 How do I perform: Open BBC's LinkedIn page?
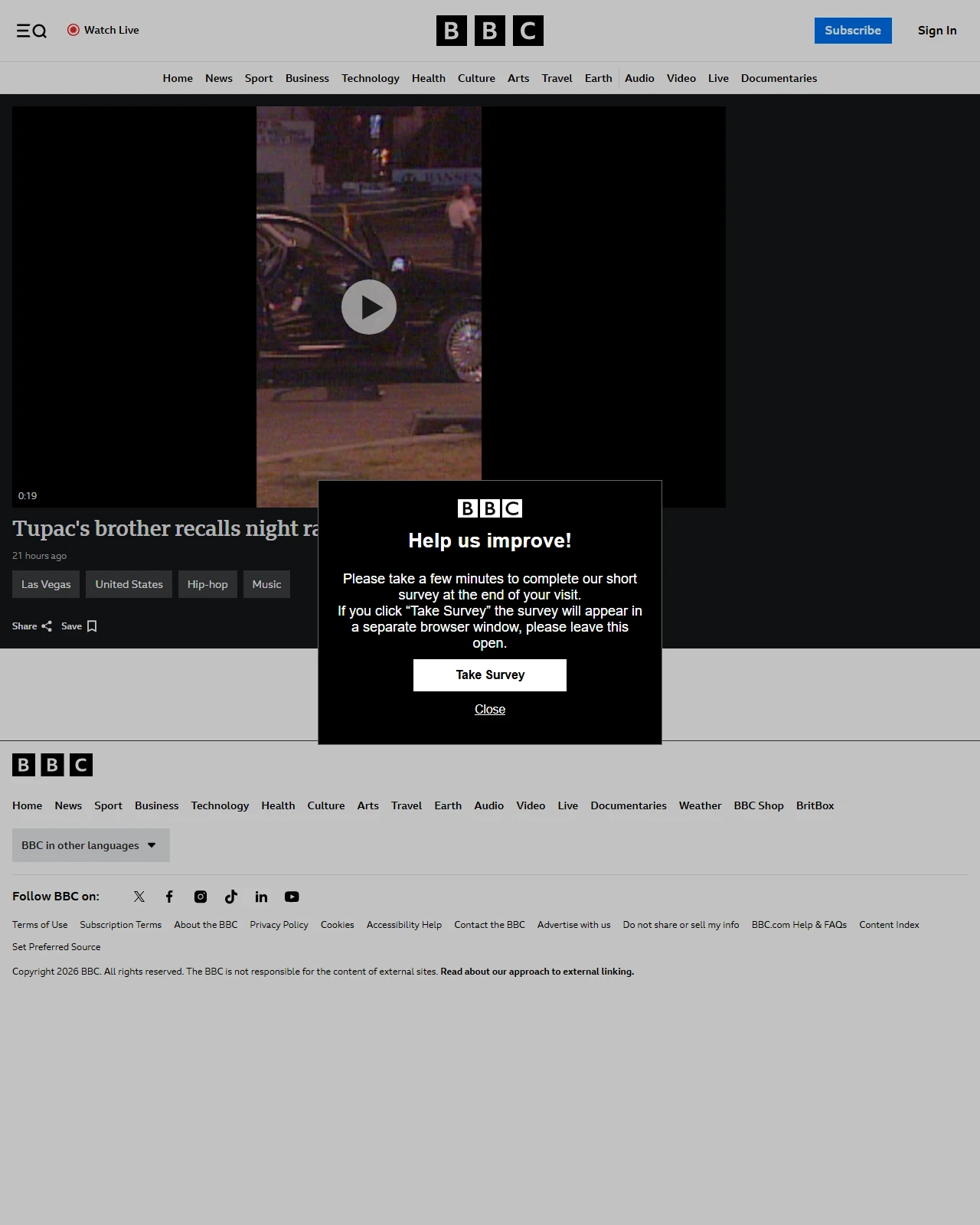261,897
